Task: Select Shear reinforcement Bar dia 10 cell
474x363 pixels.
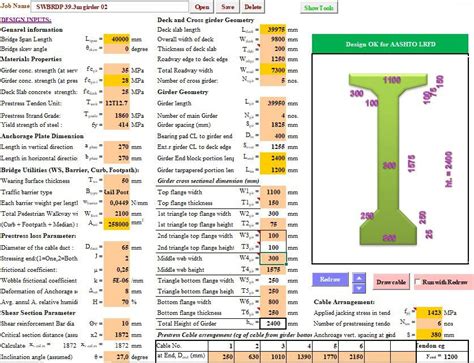Action: [x=116, y=323]
